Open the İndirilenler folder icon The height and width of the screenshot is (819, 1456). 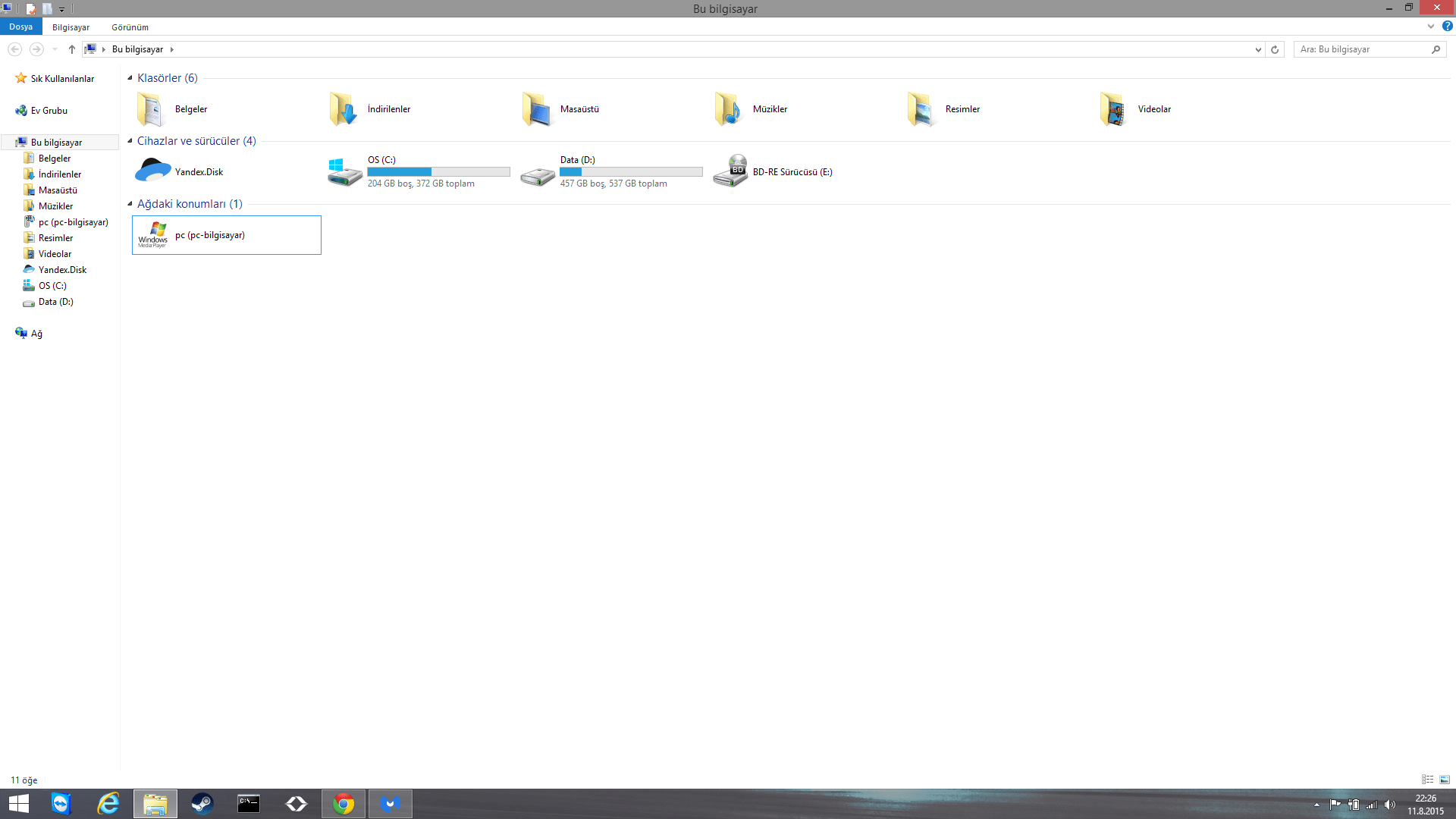click(x=343, y=109)
